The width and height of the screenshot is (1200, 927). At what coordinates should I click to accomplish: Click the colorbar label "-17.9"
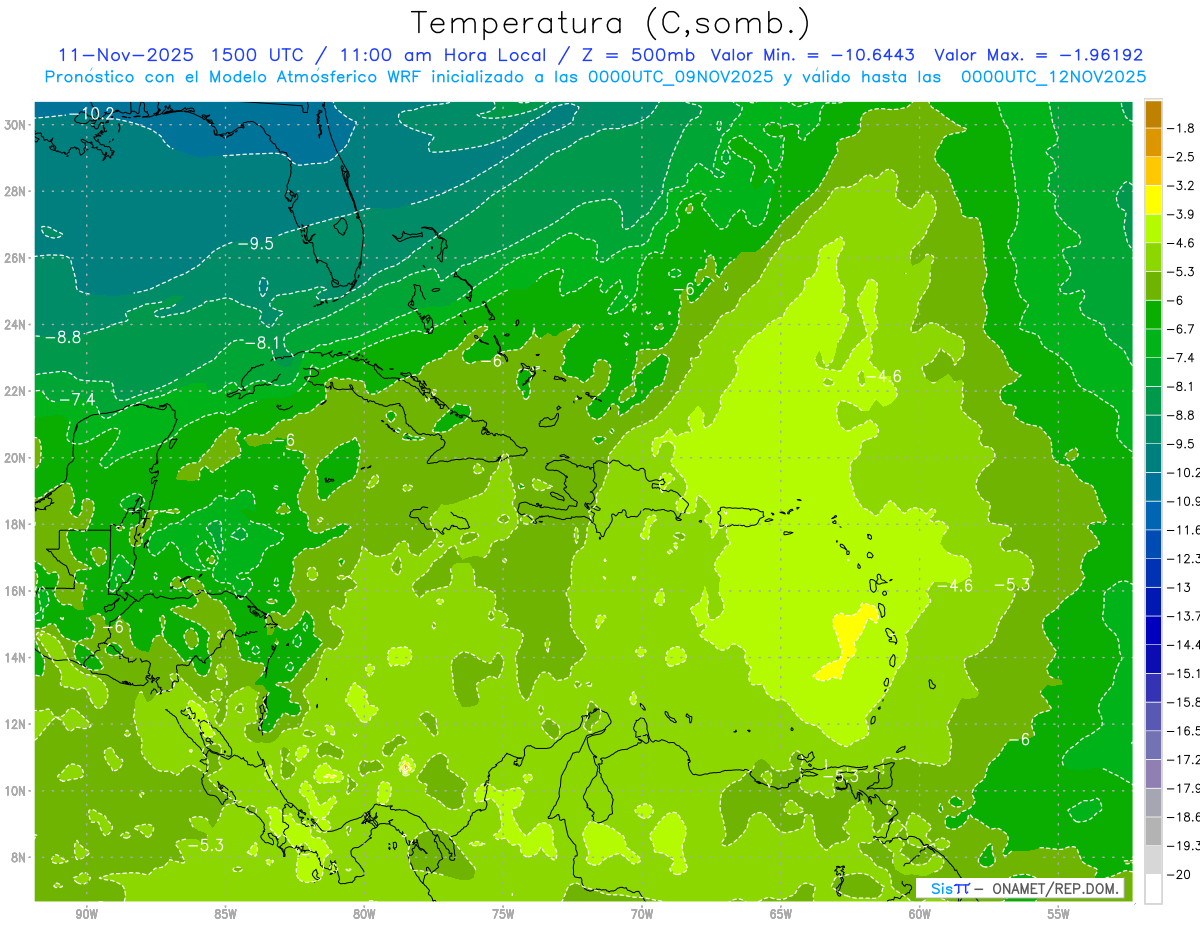coord(1184,788)
